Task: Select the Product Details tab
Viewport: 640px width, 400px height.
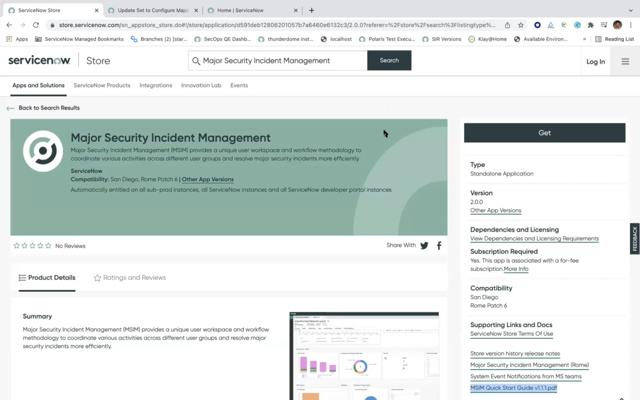Action: tap(47, 278)
